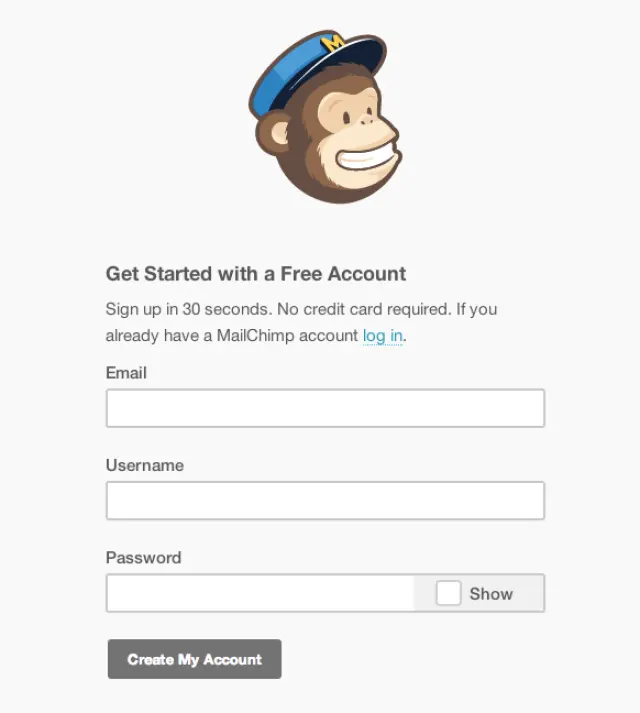Click the Email field label

tap(126, 373)
